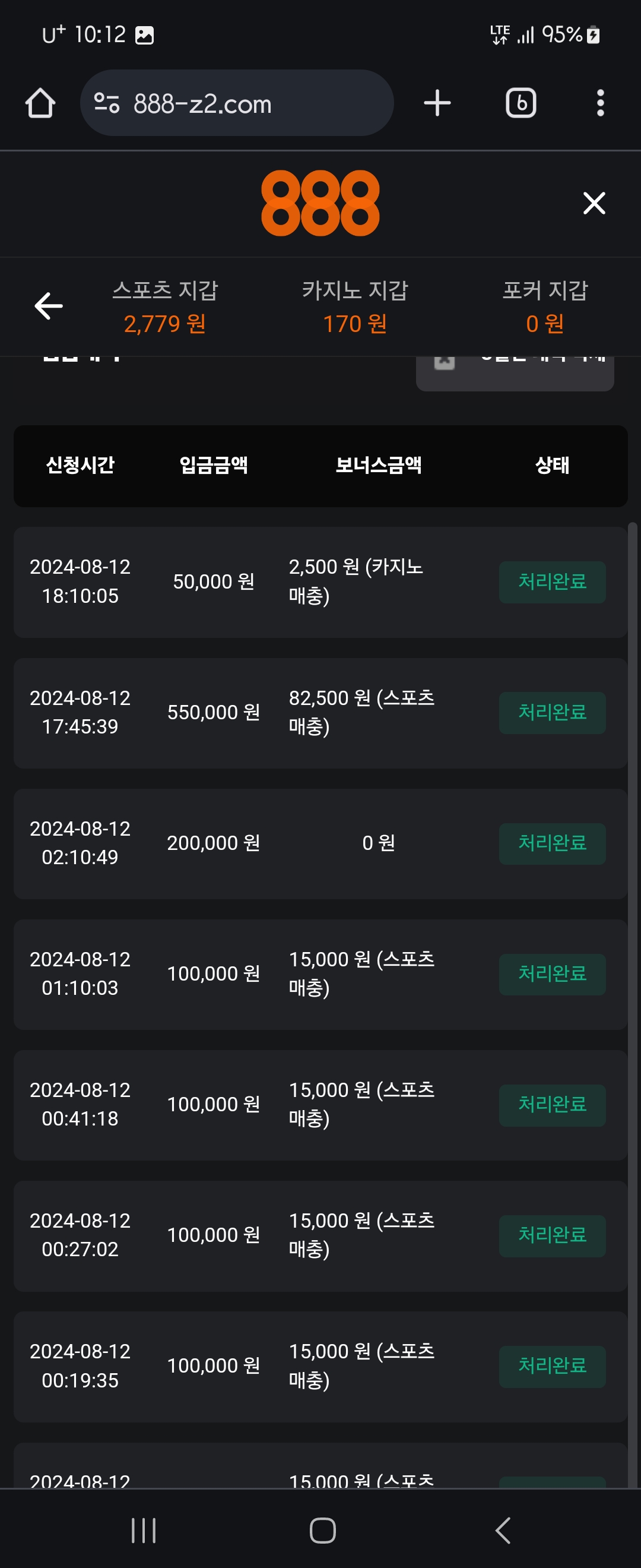Select the 카지노 지갑 wallet
Screen dimensions: 641x1568
pos(354,307)
